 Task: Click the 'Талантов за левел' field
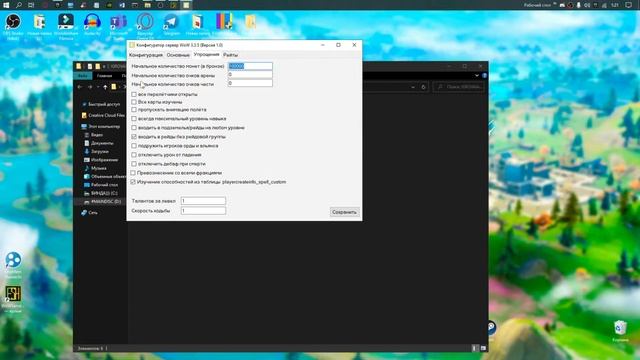(203, 201)
